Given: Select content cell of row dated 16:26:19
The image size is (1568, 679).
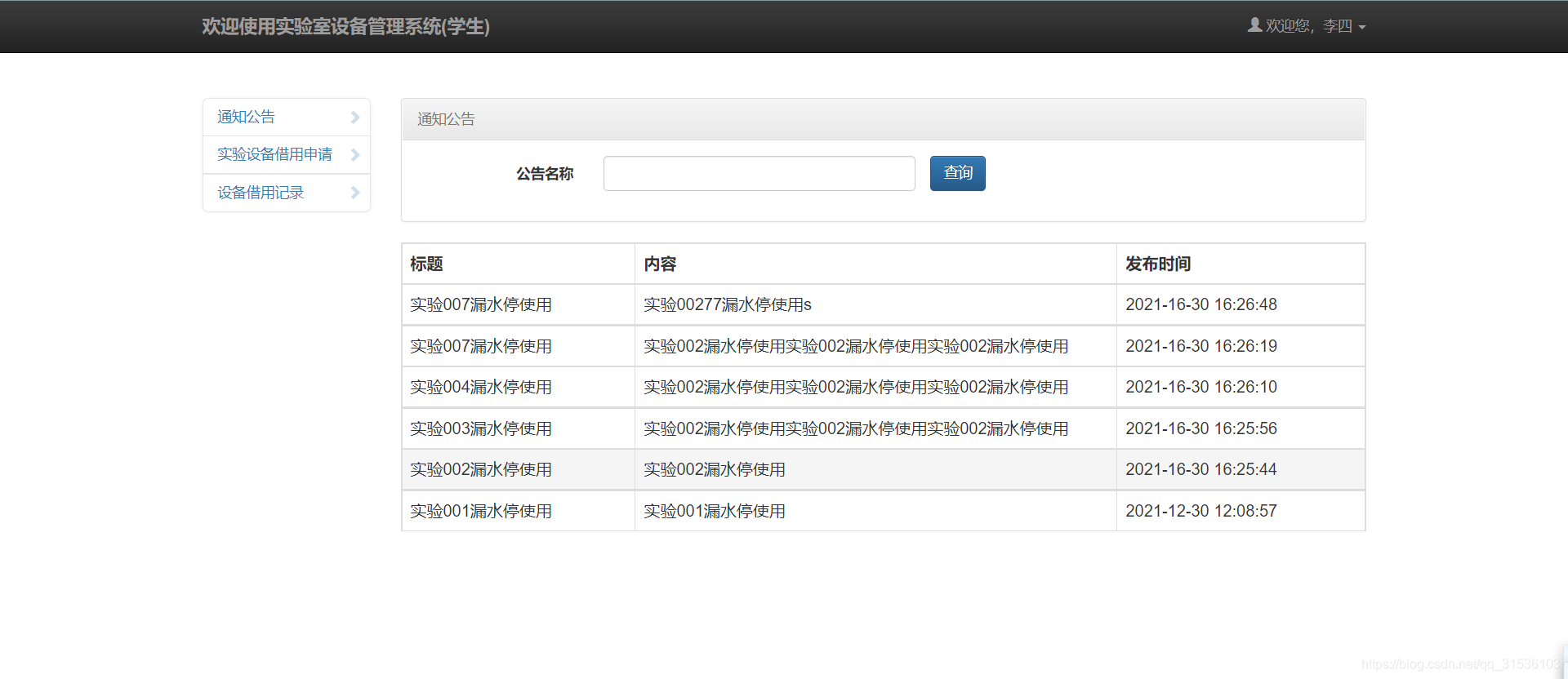Looking at the screenshot, I should point(875,346).
